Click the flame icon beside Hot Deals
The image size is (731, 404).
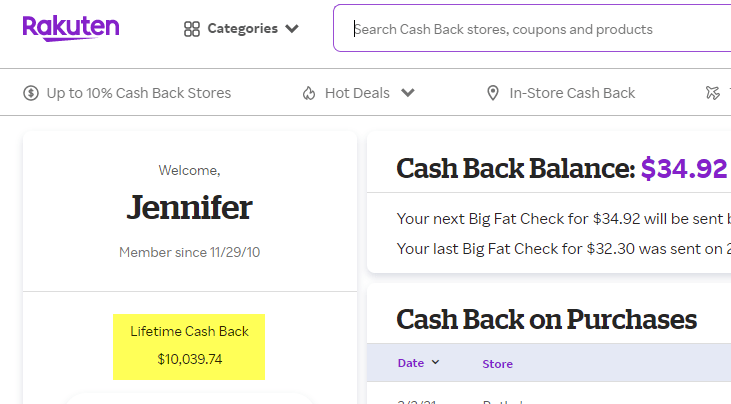[309, 93]
